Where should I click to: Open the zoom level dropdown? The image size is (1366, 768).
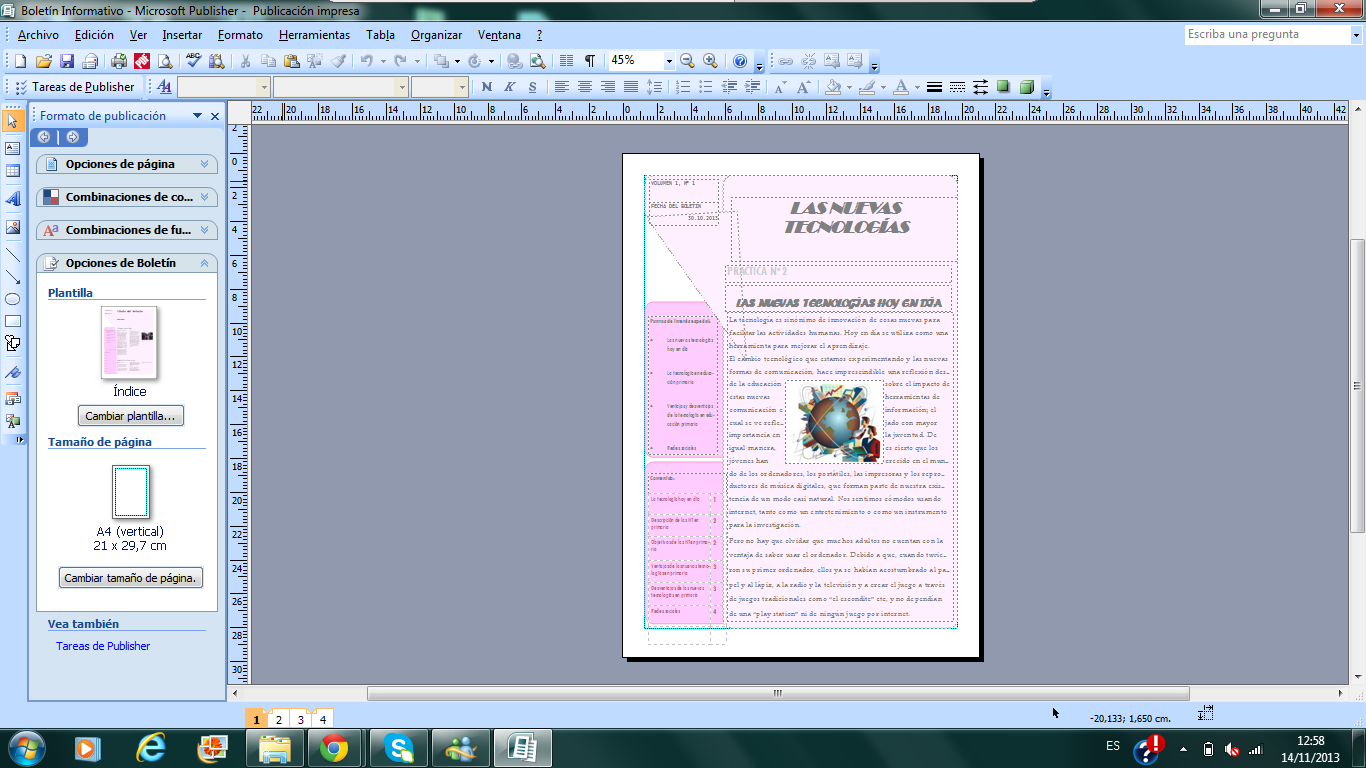669,61
